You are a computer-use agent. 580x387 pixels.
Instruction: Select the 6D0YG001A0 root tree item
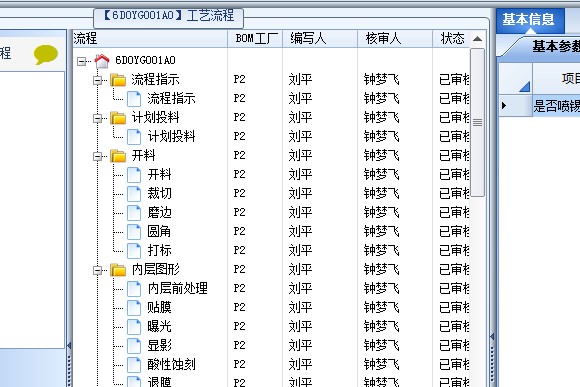[x=145, y=60]
